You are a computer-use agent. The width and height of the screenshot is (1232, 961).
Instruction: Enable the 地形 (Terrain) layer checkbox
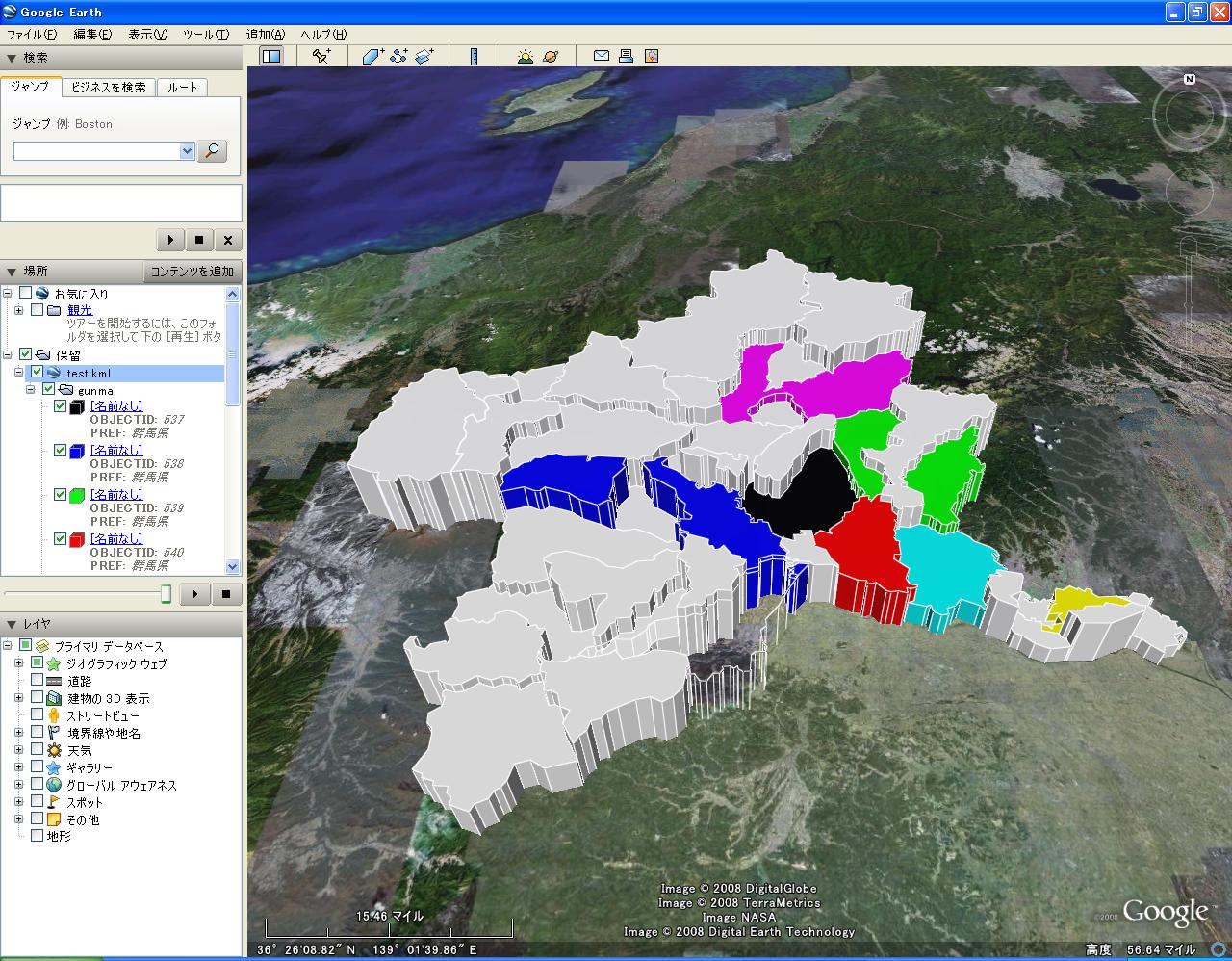tap(37, 836)
